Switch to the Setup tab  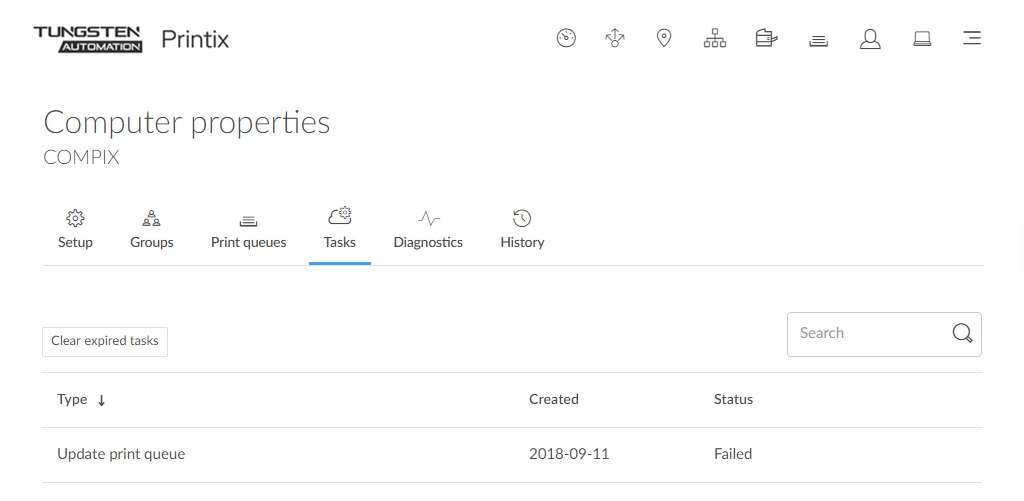pos(75,230)
